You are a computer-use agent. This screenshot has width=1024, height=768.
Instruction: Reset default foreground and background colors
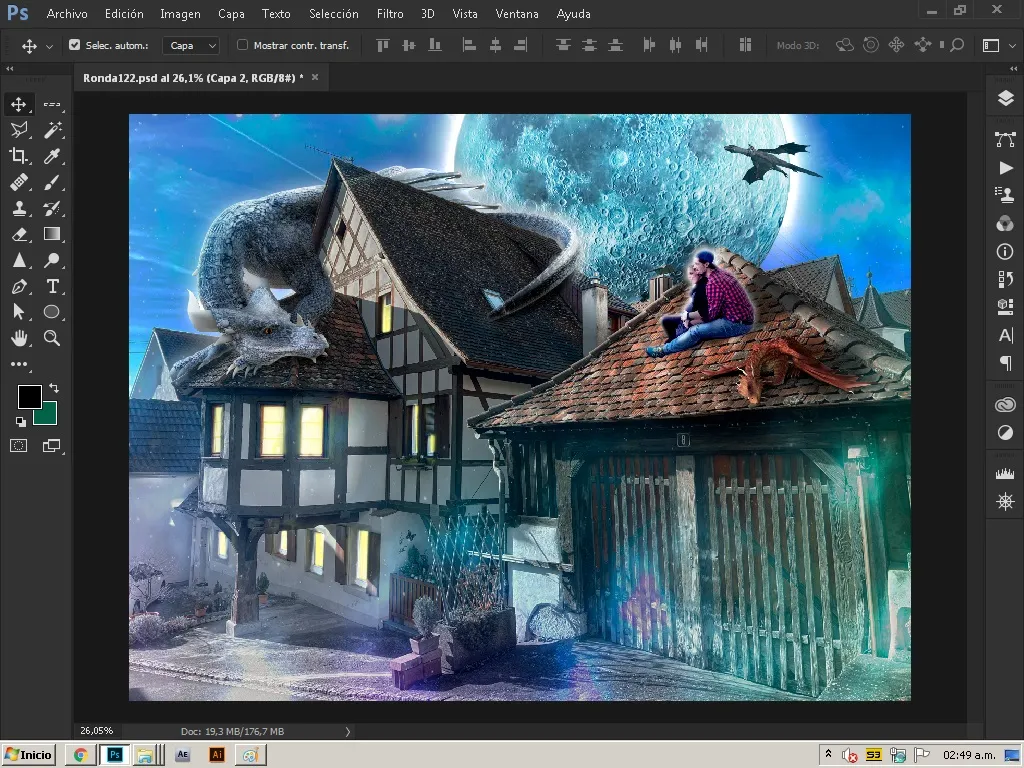[x=20, y=422]
